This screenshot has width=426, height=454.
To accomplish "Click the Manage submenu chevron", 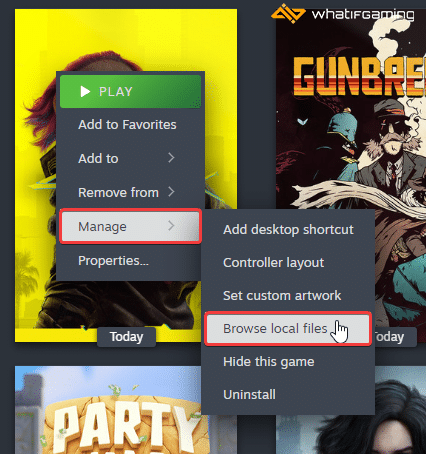I will pyautogui.click(x=171, y=226).
